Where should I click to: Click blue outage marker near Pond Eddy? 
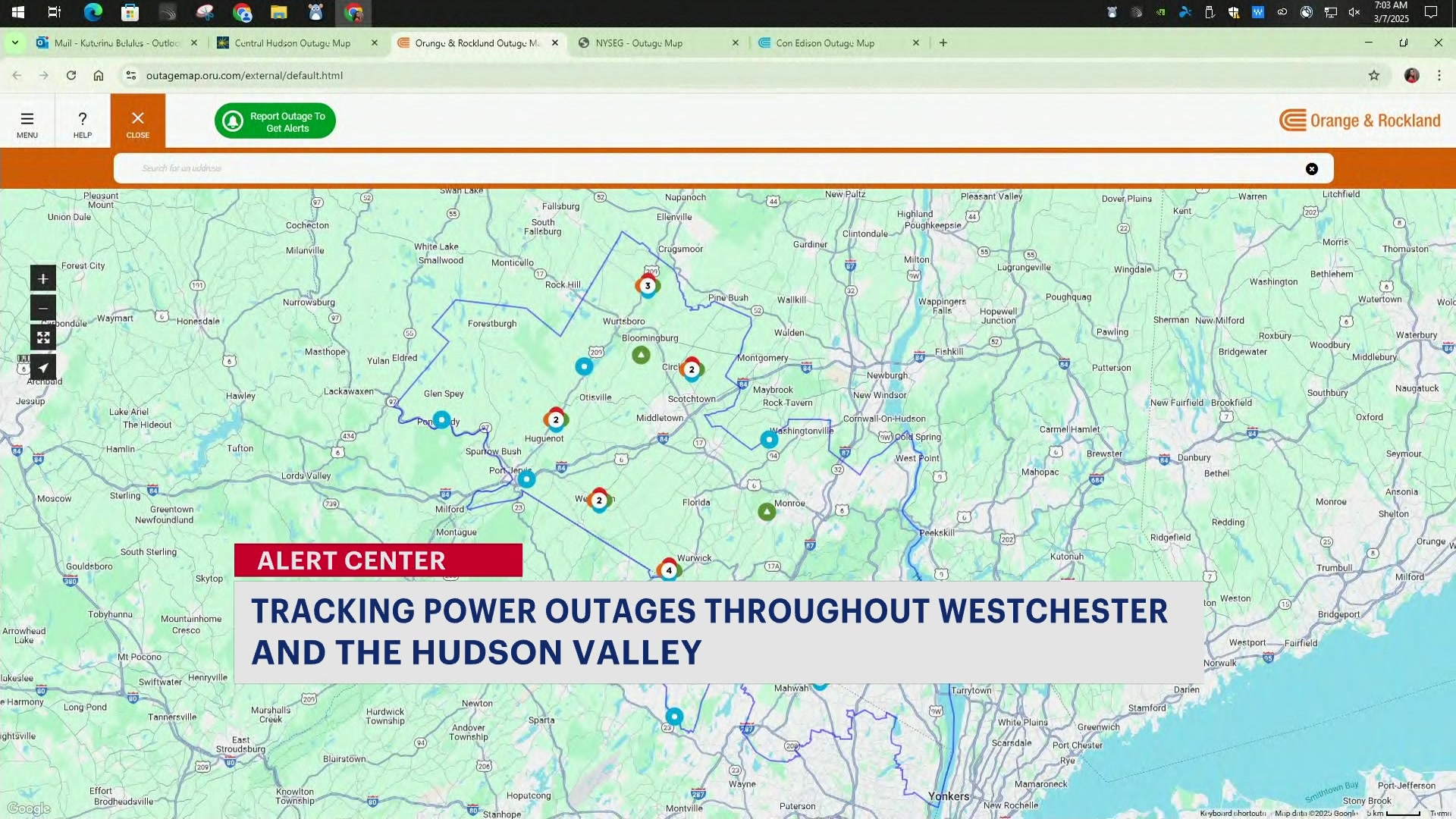click(x=441, y=419)
